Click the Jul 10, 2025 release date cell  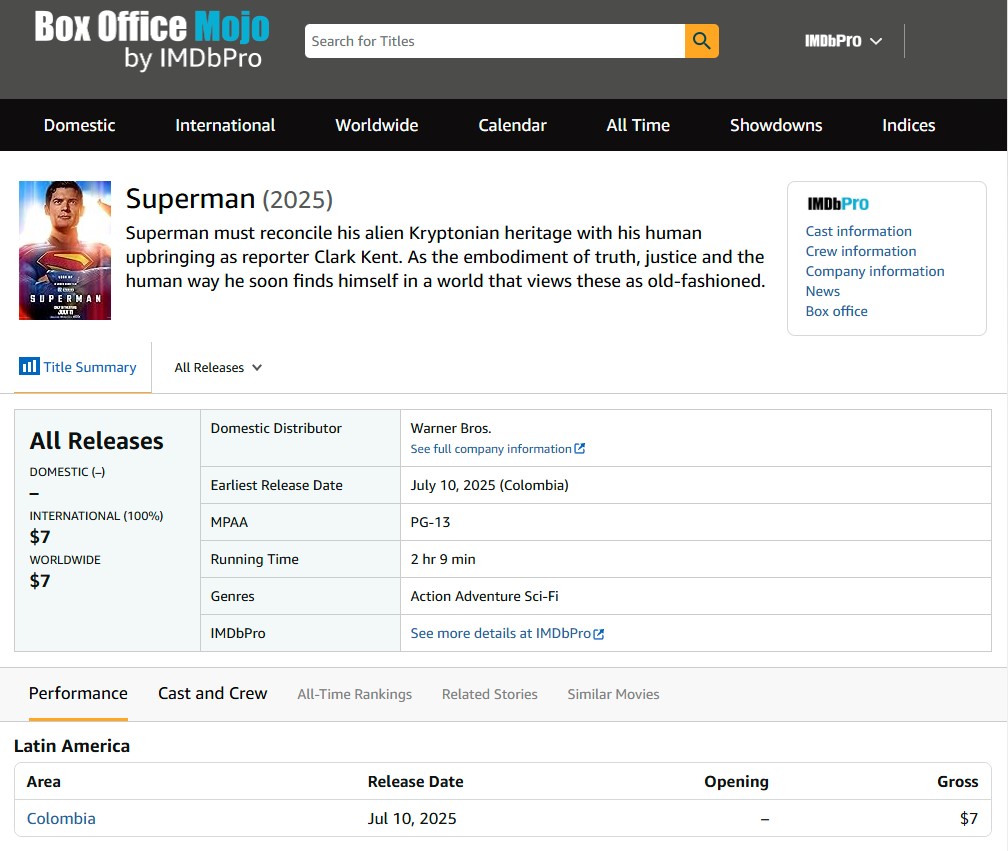tap(411, 819)
